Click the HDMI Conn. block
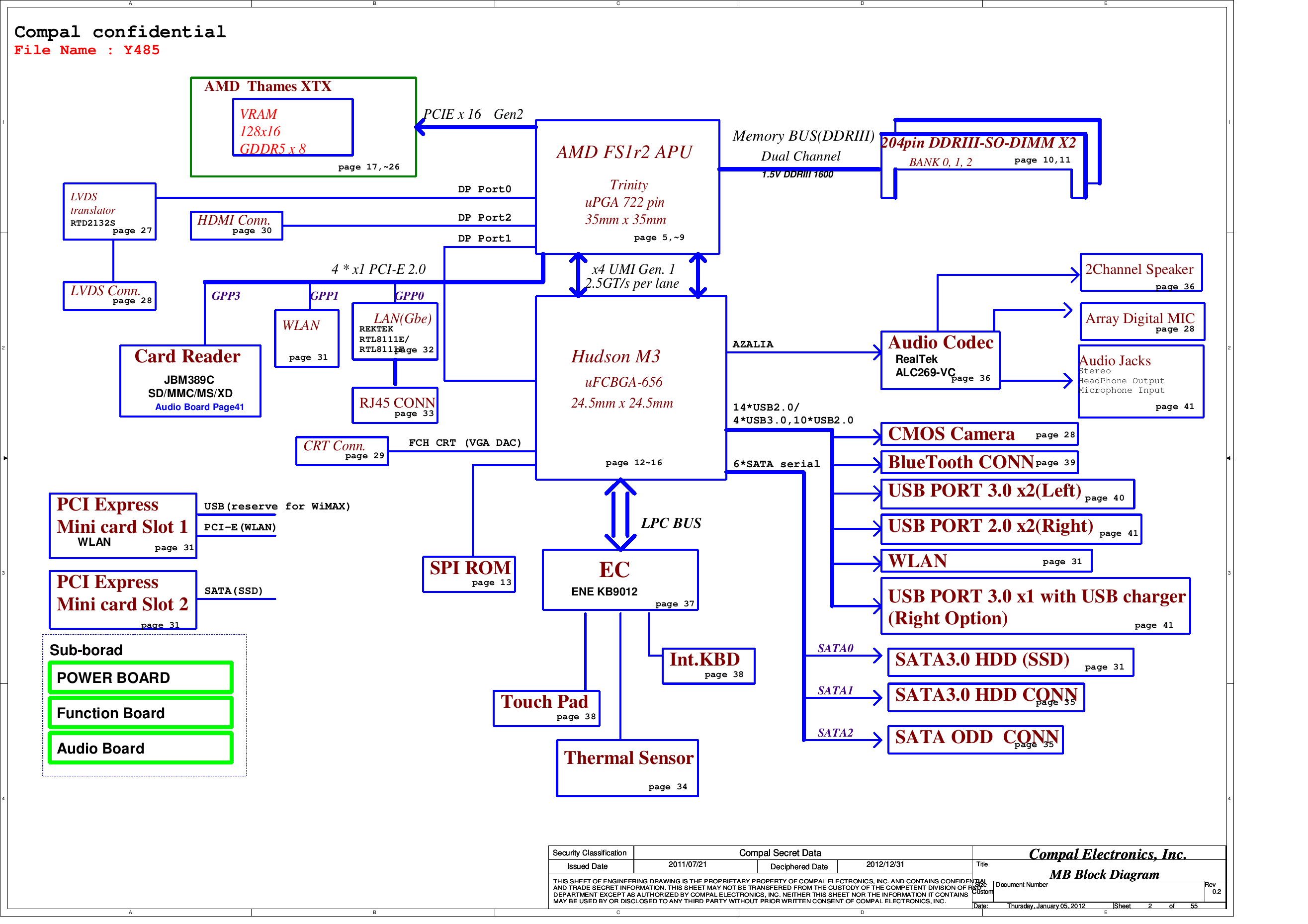Screen dimensions: 1308x924 click(x=237, y=226)
